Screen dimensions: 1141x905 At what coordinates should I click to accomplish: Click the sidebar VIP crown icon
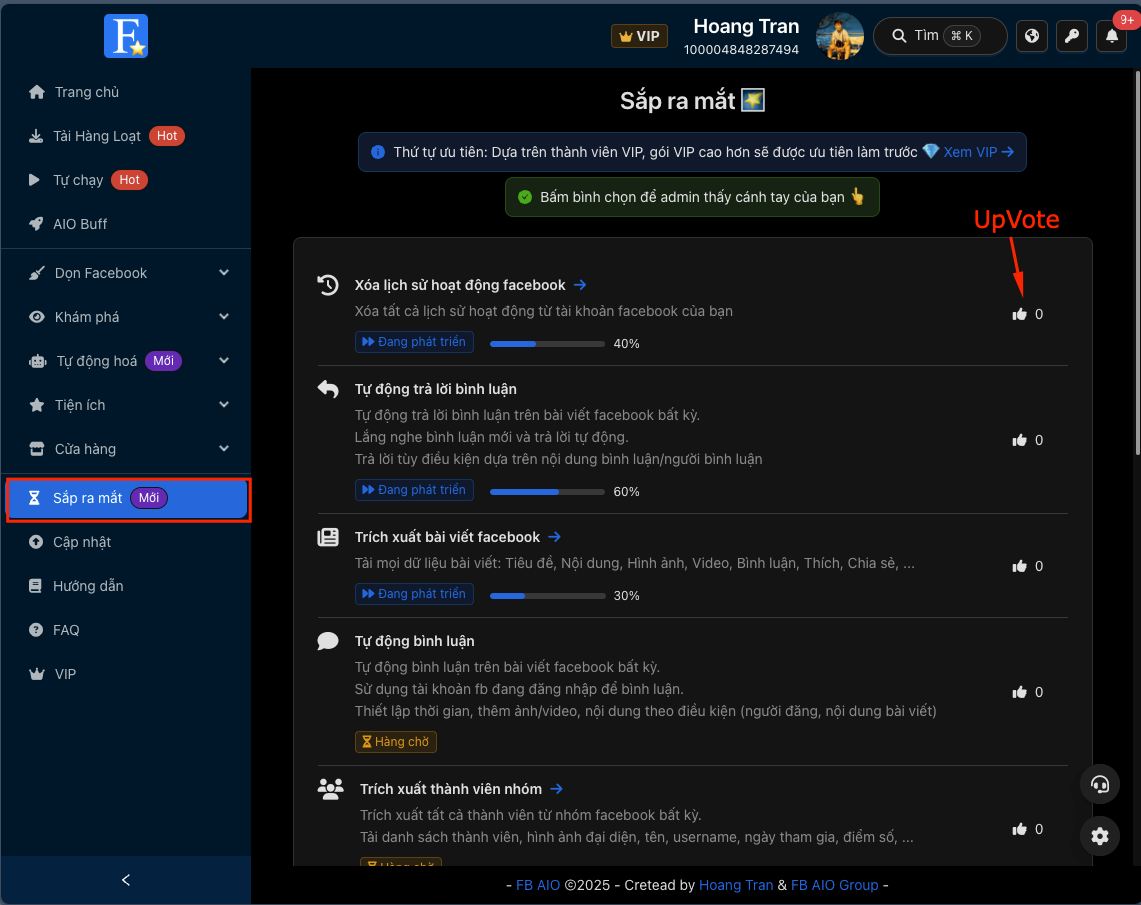(x=36, y=674)
